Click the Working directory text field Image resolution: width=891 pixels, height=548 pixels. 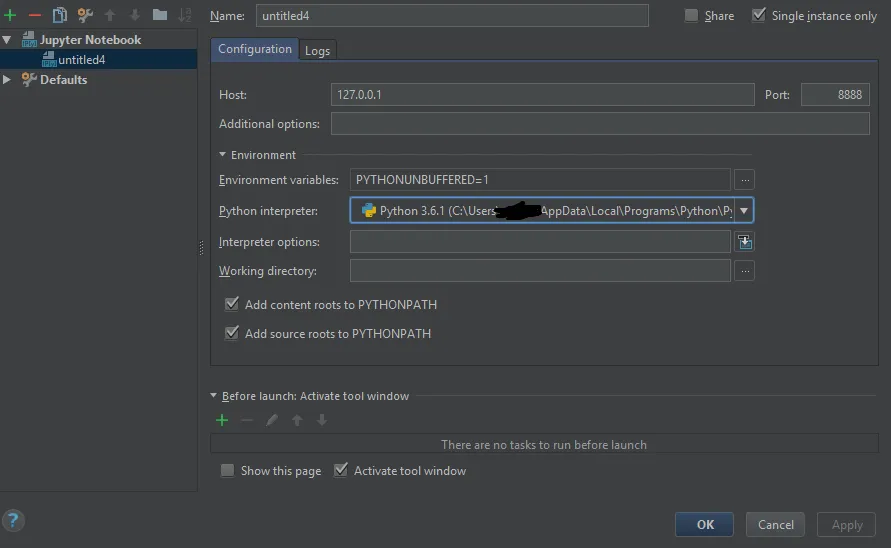[540, 271]
